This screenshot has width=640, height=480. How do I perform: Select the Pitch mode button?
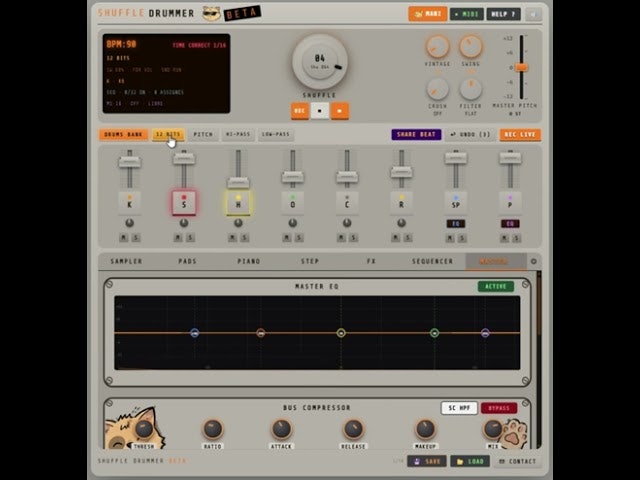coord(203,134)
